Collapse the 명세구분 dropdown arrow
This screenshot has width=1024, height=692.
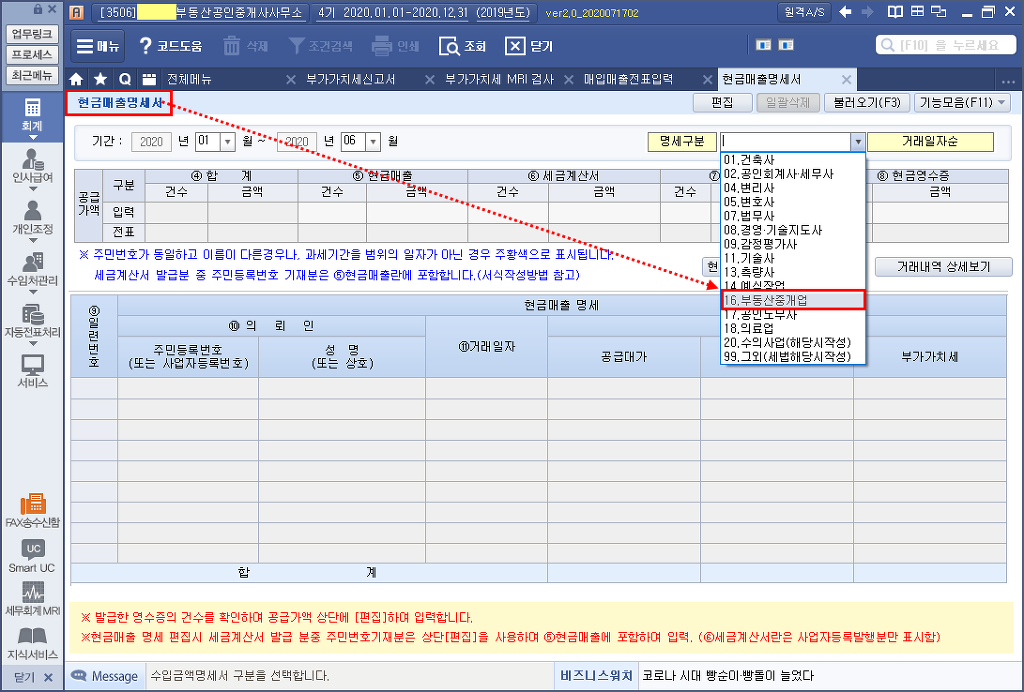tap(857, 142)
